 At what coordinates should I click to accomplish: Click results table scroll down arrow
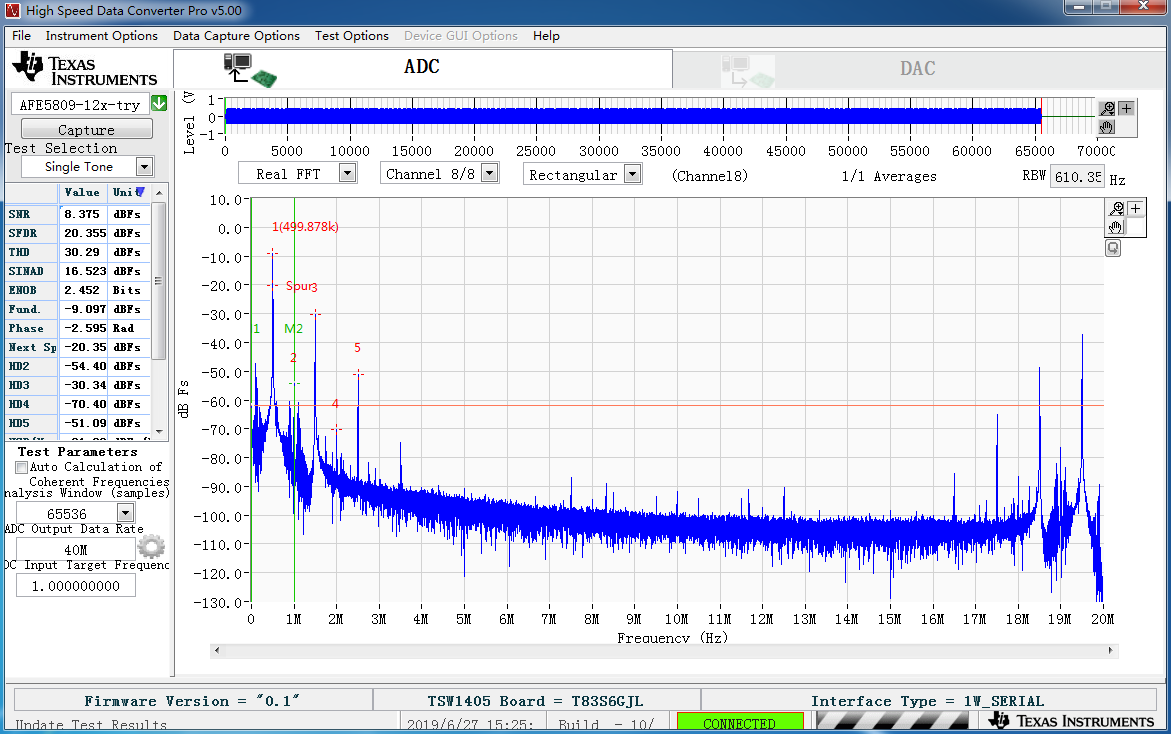(159, 431)
